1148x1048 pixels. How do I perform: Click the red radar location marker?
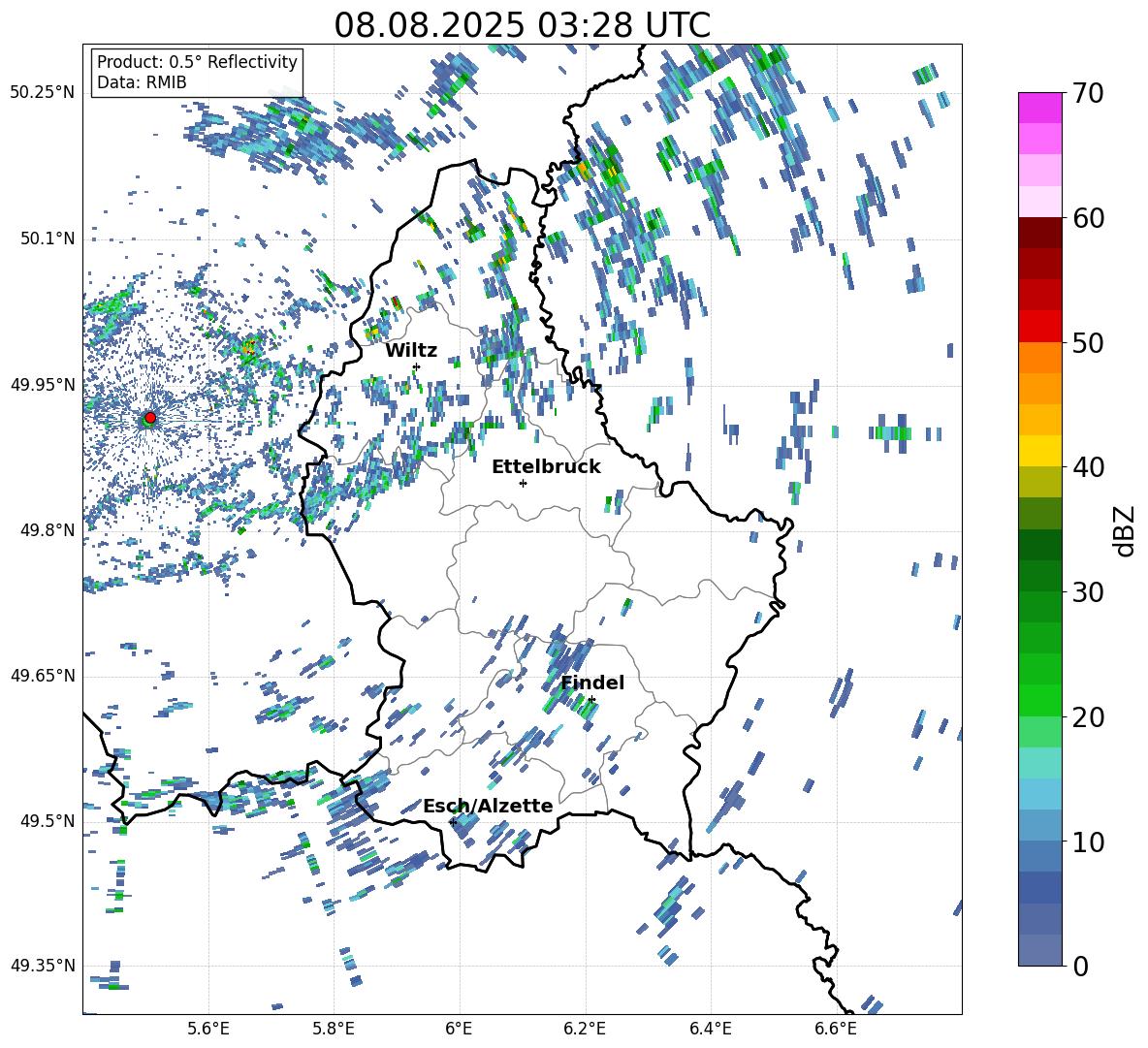150,418
